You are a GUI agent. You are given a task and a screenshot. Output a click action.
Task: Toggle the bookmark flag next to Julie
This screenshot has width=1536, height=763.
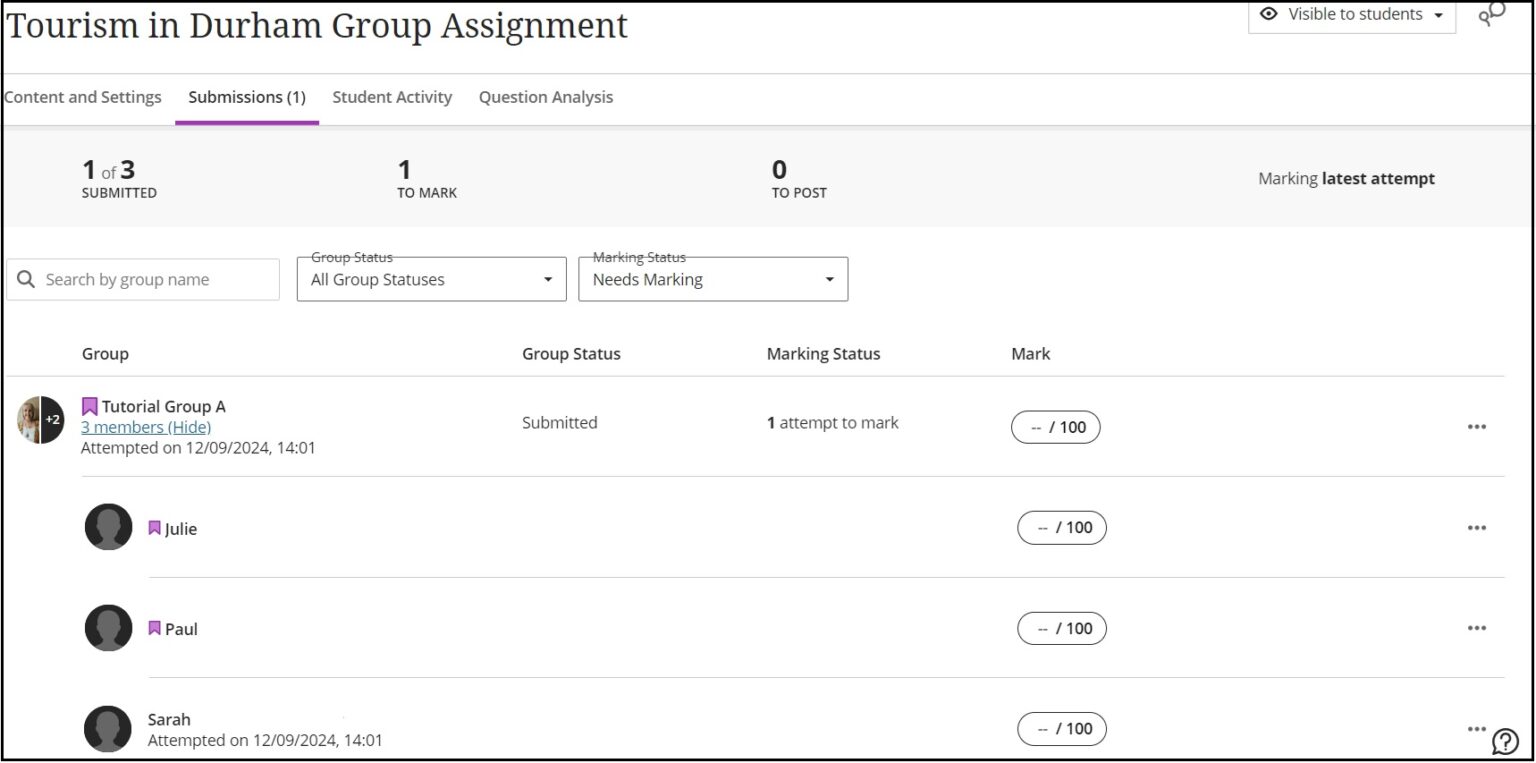(x=153, y=527)
